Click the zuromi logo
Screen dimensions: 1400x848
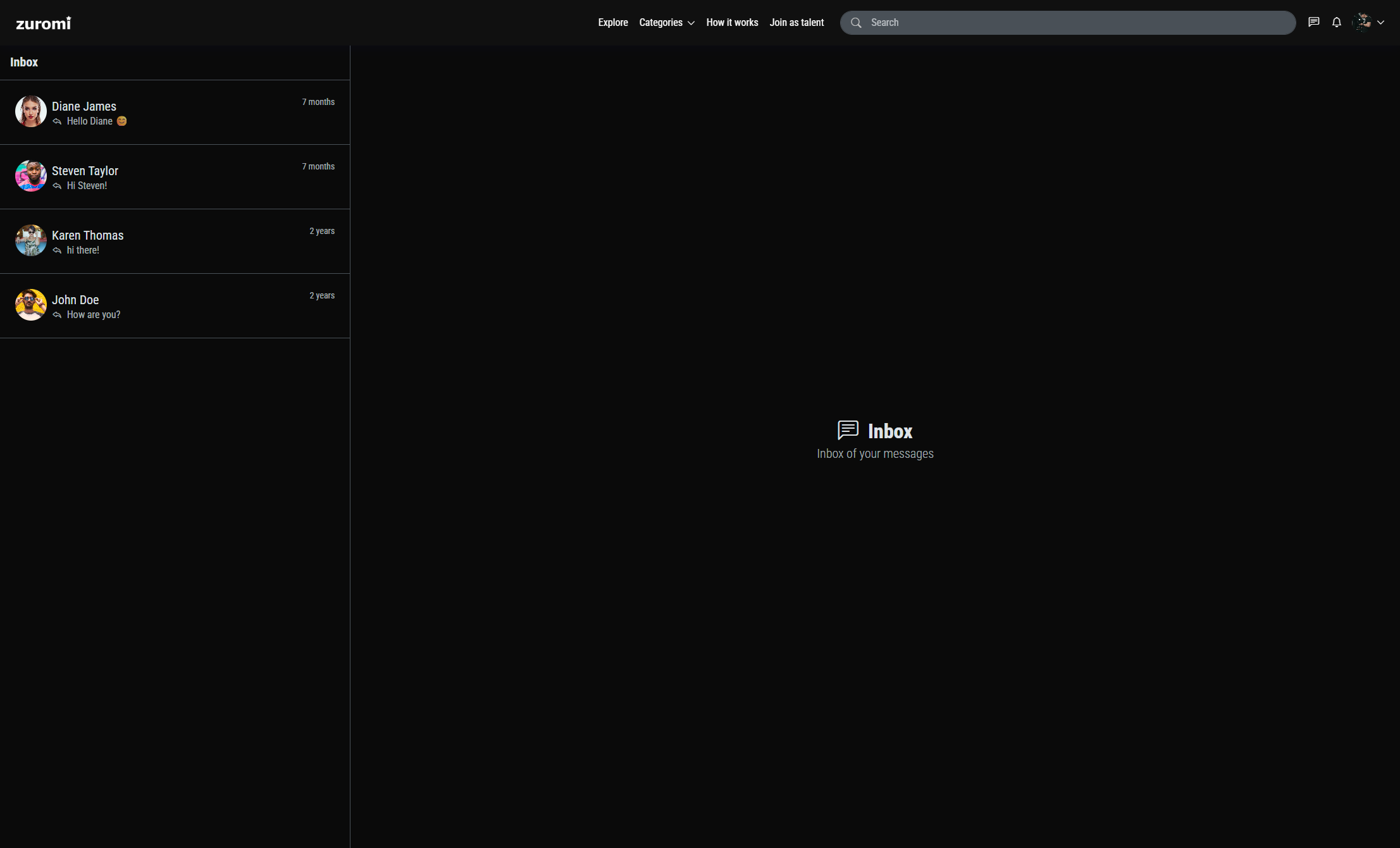pyautogui.click(x=43, y=23)
